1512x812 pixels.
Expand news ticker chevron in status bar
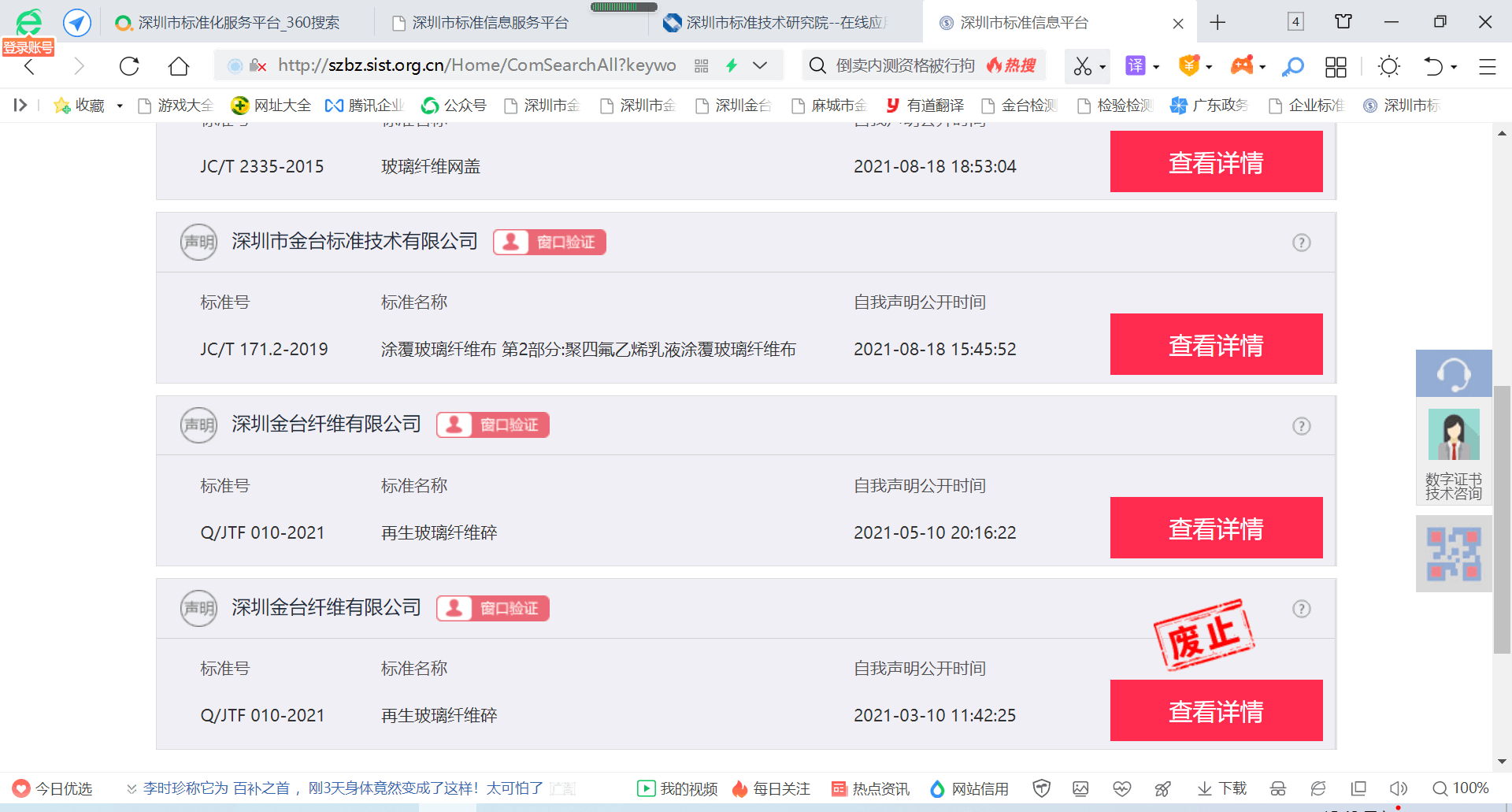[132, 788]
